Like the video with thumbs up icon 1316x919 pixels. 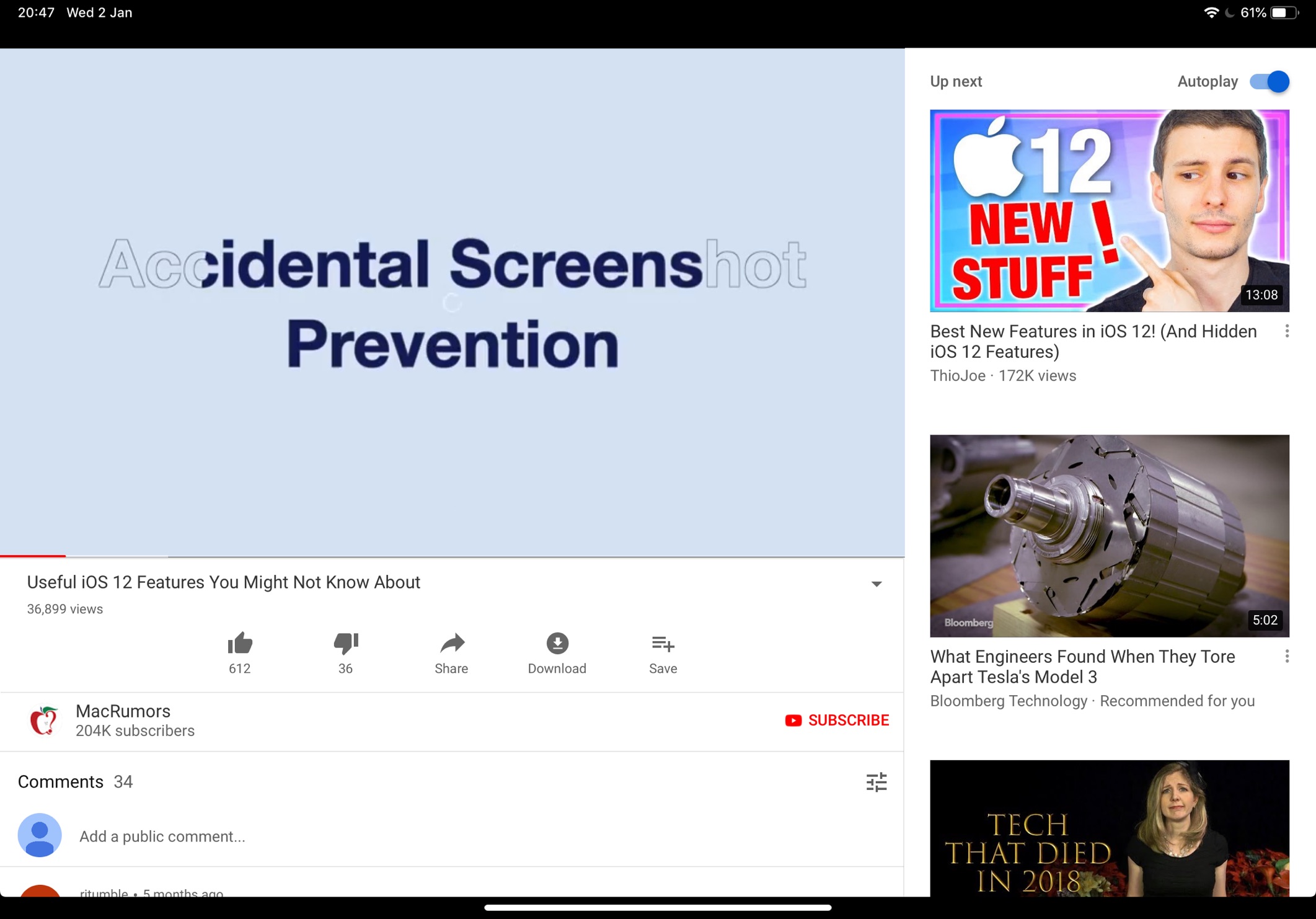[240, 644]
